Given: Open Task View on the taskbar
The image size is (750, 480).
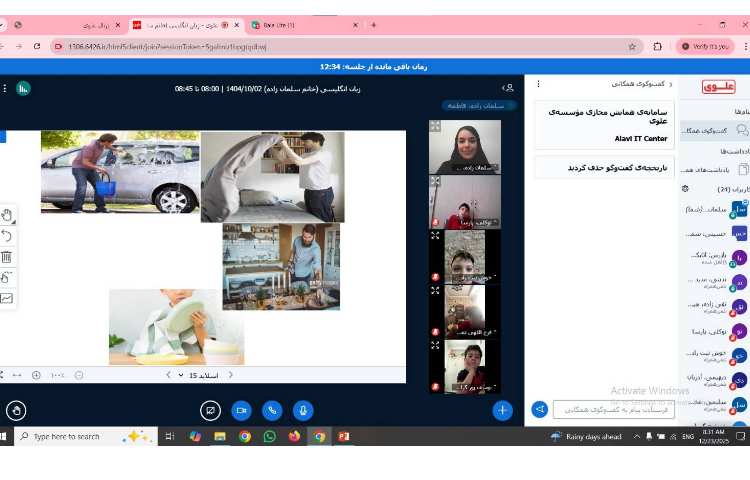Looking at the screenshot, I should (169, 436).
